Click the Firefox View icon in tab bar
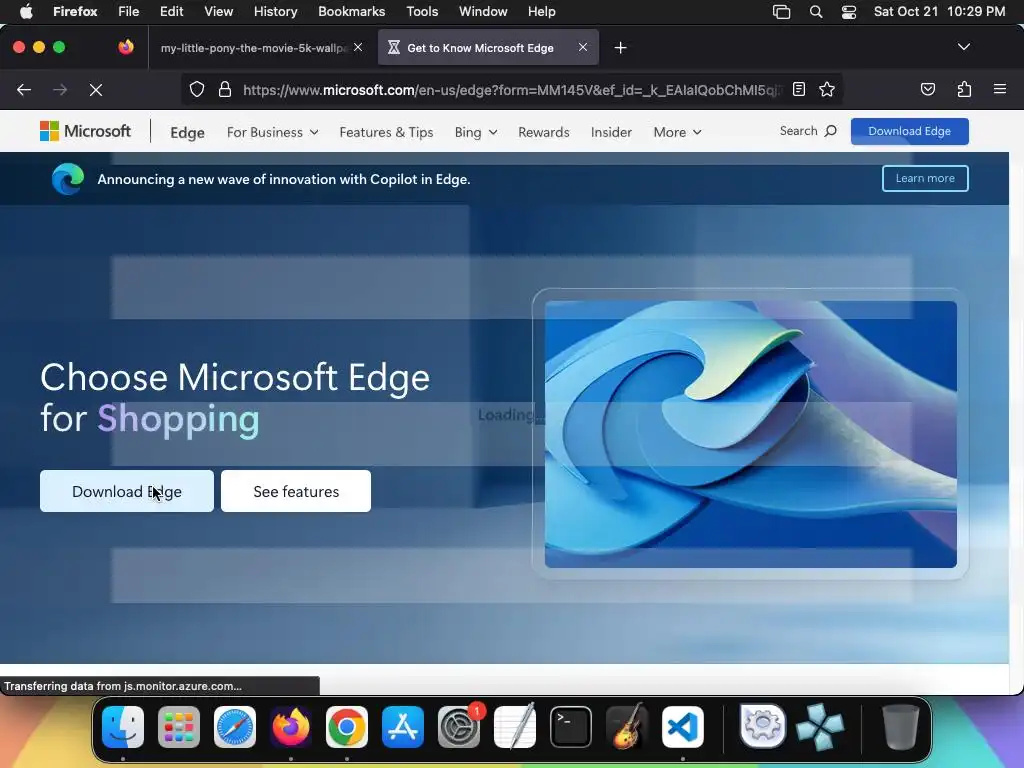 126,47
